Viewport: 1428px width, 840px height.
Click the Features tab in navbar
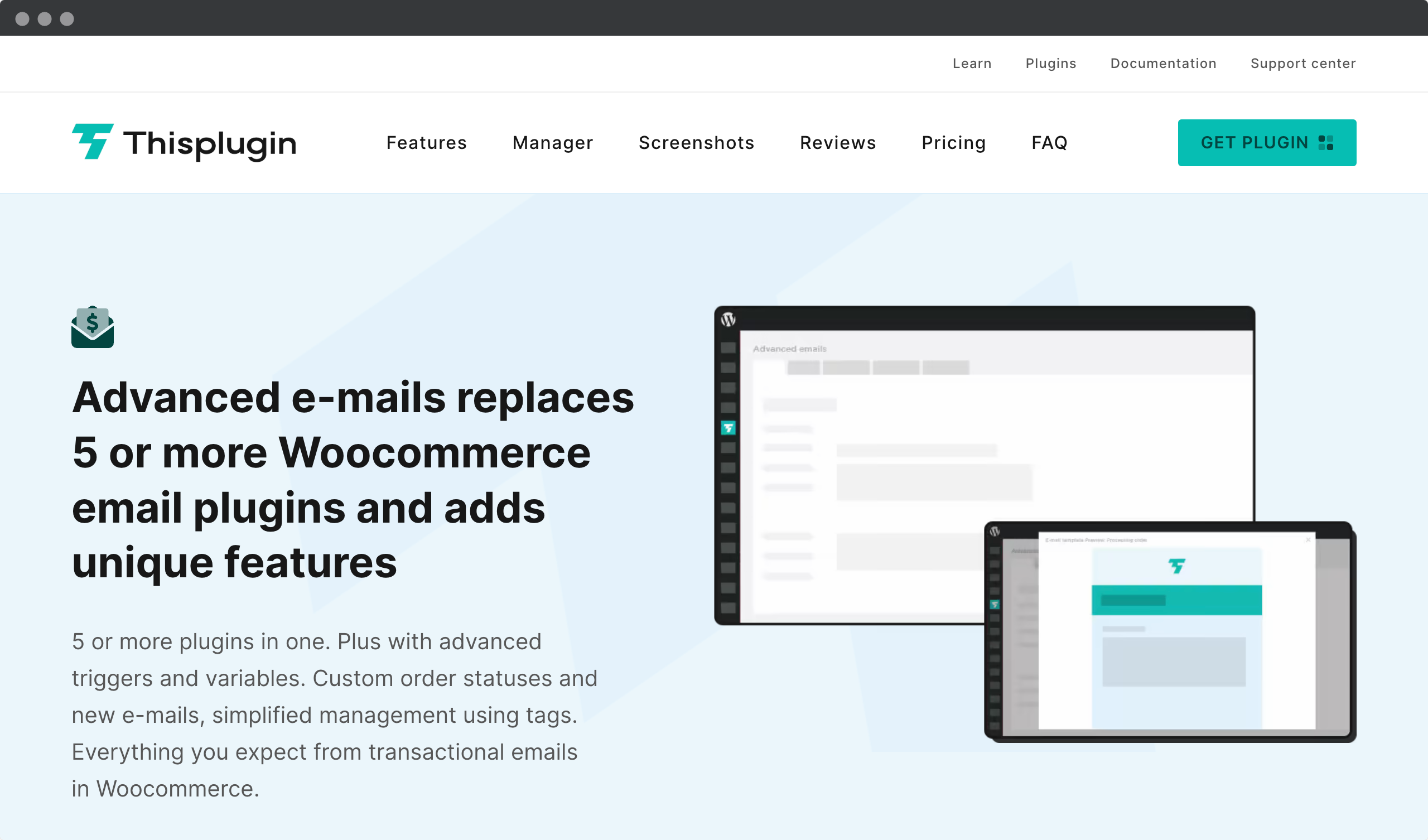426,142
